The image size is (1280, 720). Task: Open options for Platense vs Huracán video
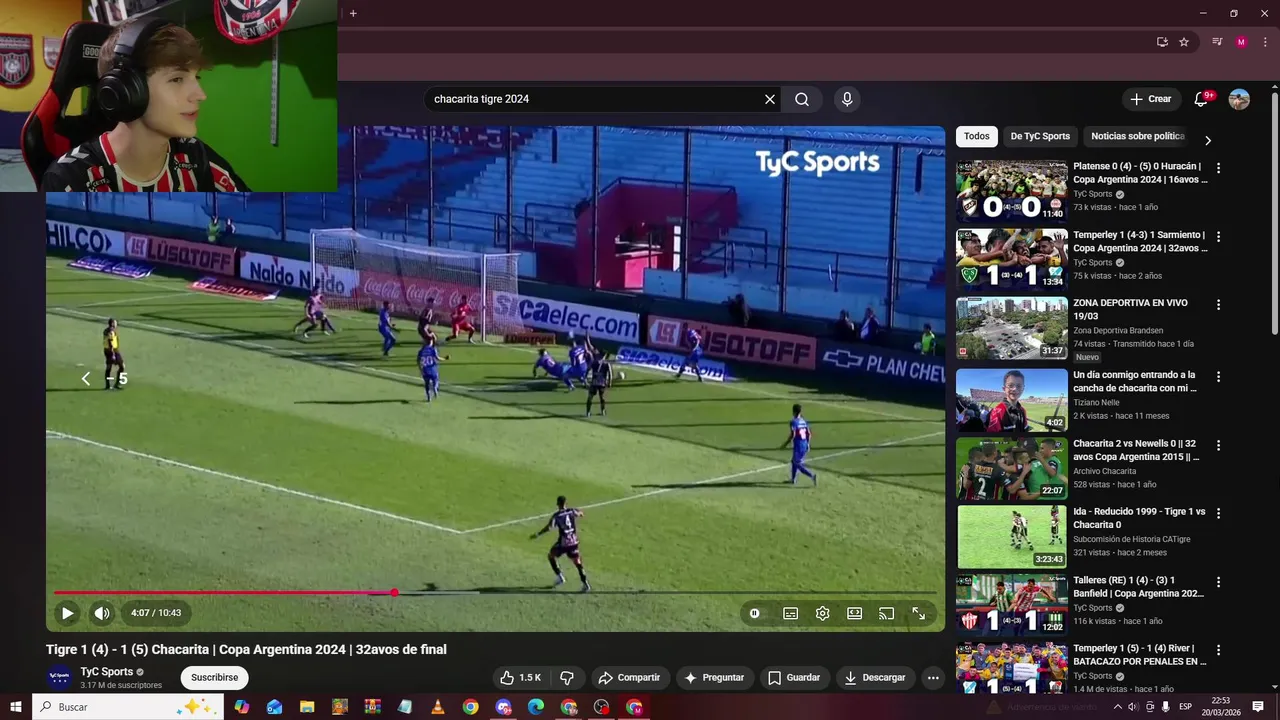(1218, 168)
